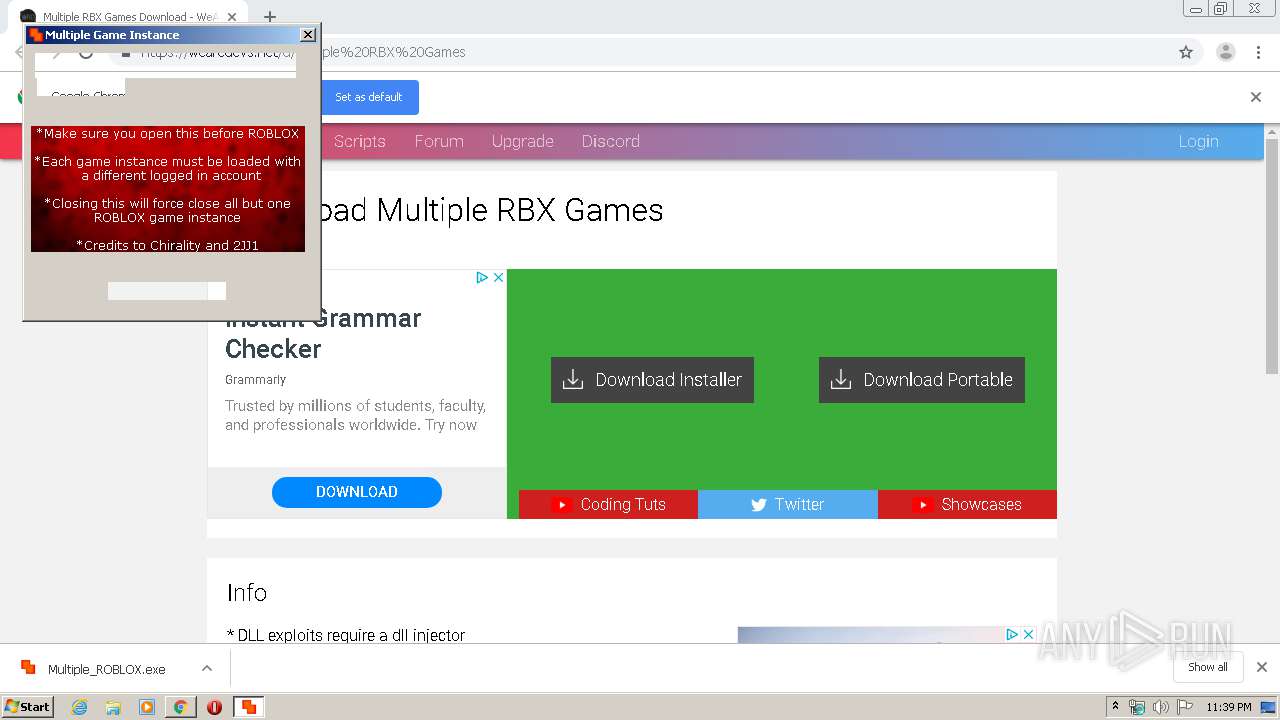
Task: Close the lower ad with X icon
Action: [1028, 634]
